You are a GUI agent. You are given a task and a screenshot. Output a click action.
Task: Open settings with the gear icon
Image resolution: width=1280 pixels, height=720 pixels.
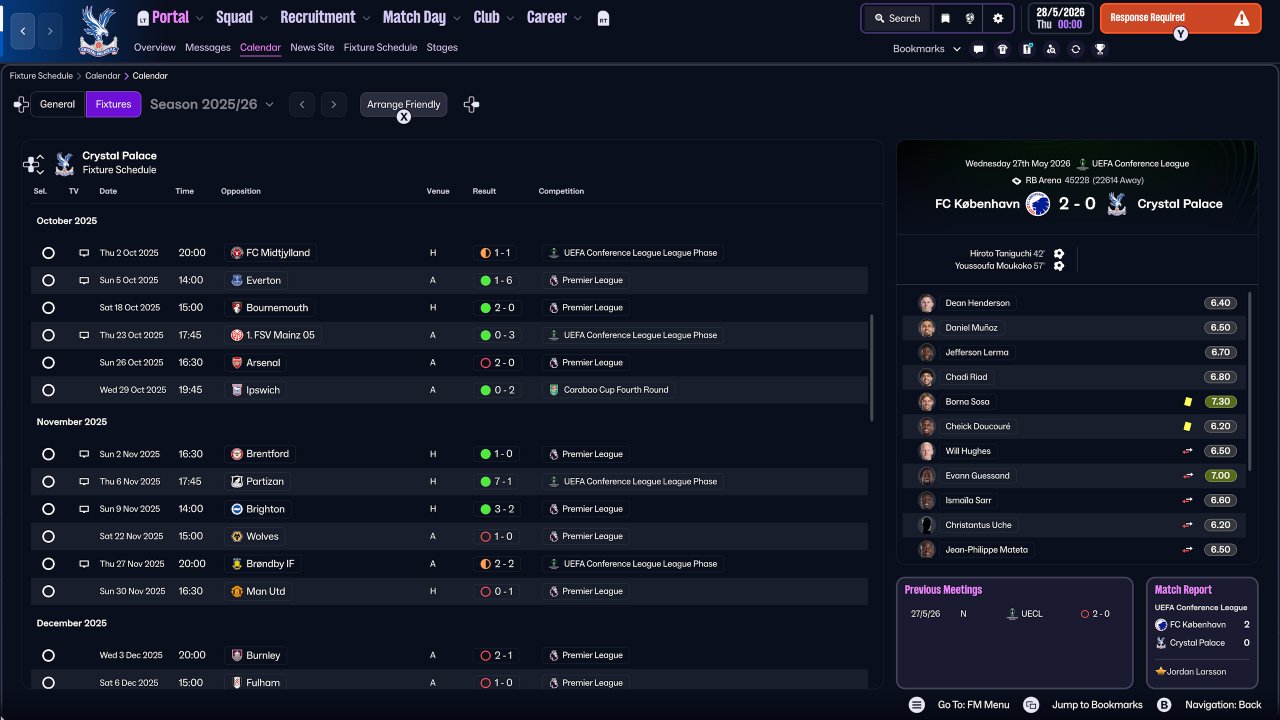point(998,18)
